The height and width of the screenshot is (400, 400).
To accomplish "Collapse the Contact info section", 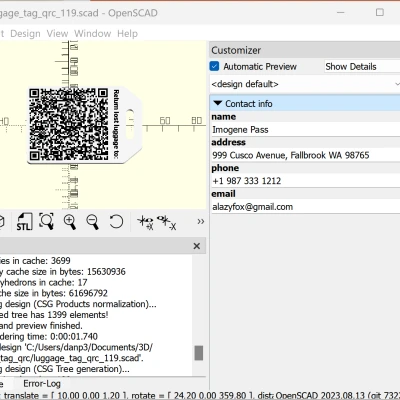I will pos(218,103).
